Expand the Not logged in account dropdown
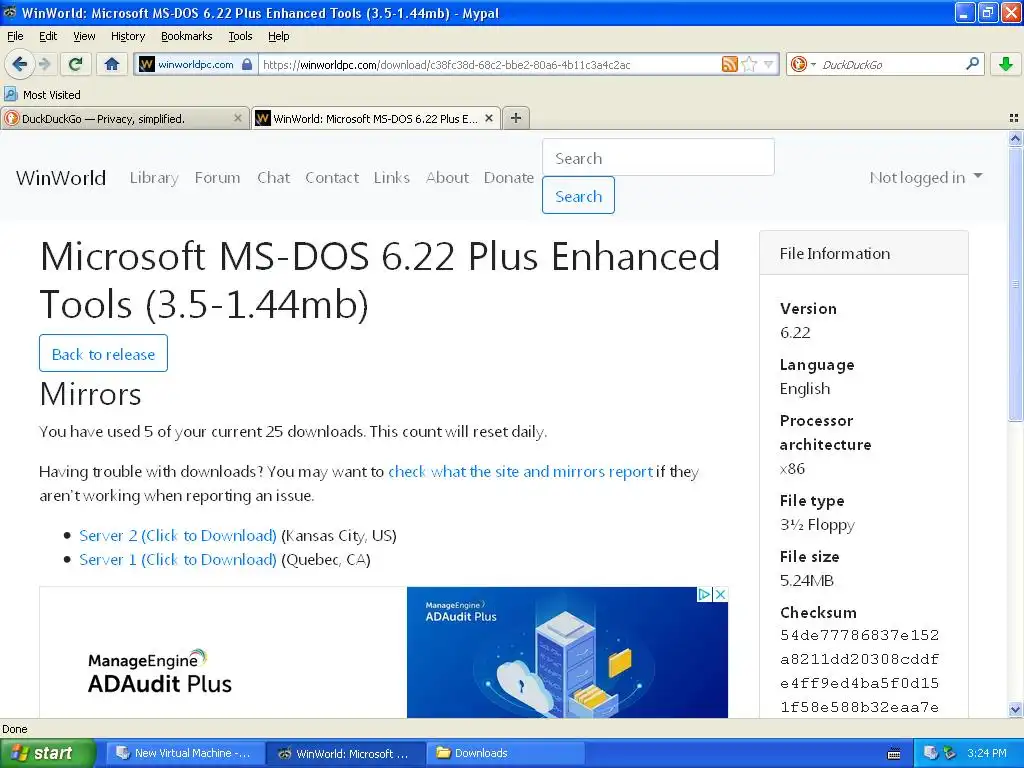The width and height of the screenshot is (1024, 768). [x=925, y=177]
